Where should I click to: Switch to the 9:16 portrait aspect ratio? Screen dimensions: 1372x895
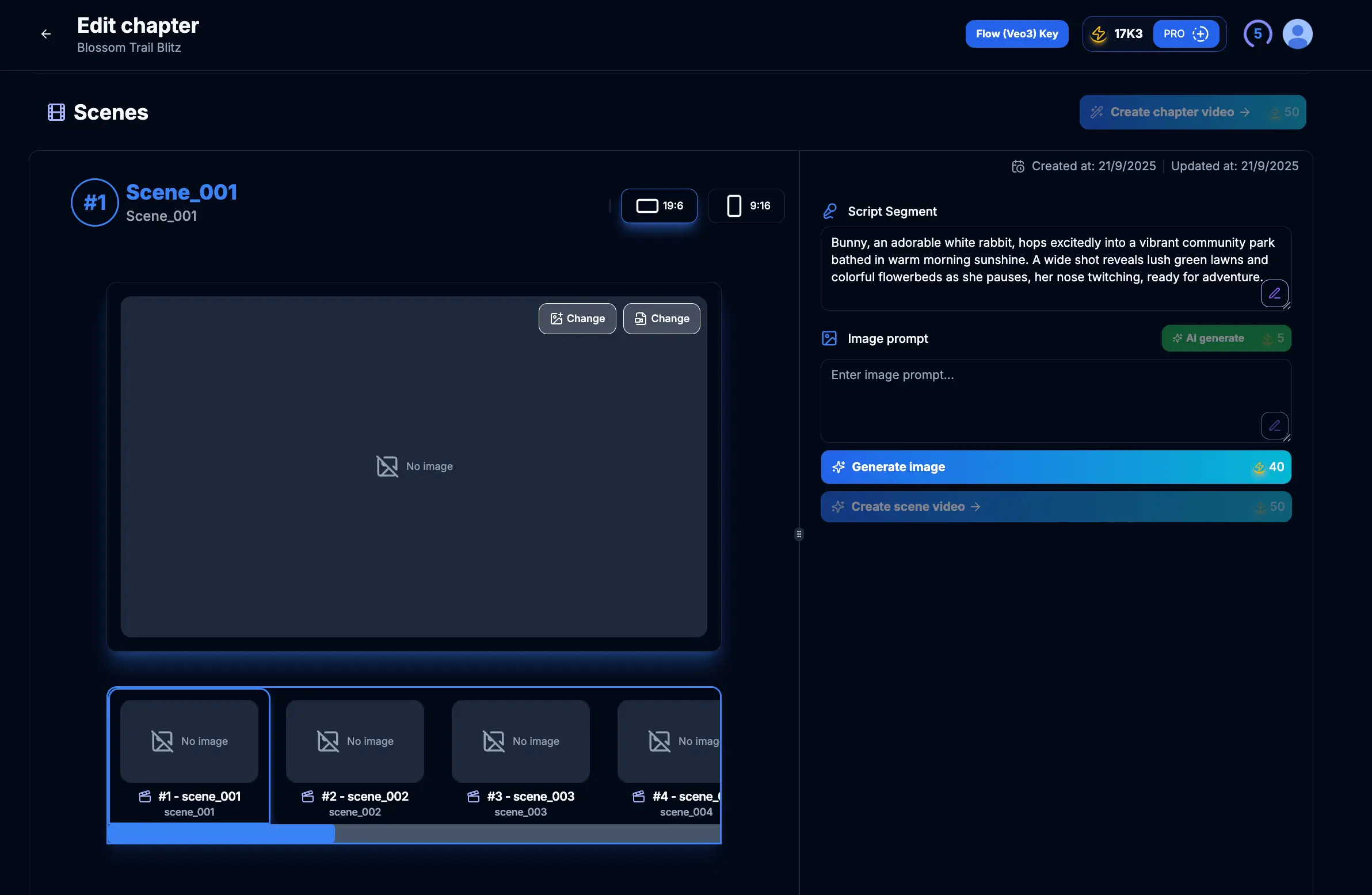(x=746, y=206)
